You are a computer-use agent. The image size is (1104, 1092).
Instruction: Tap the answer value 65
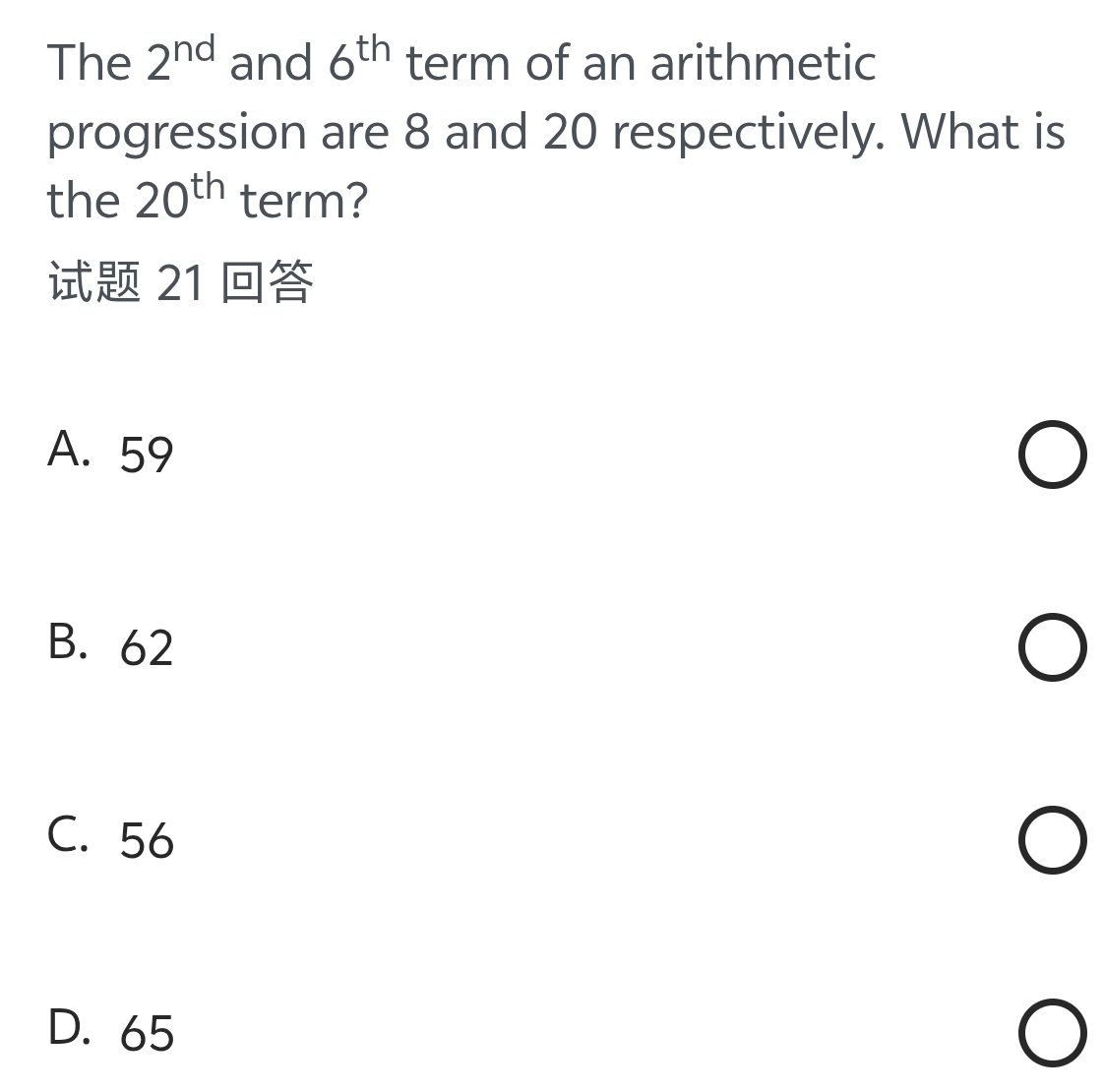tap(147, 1033)
